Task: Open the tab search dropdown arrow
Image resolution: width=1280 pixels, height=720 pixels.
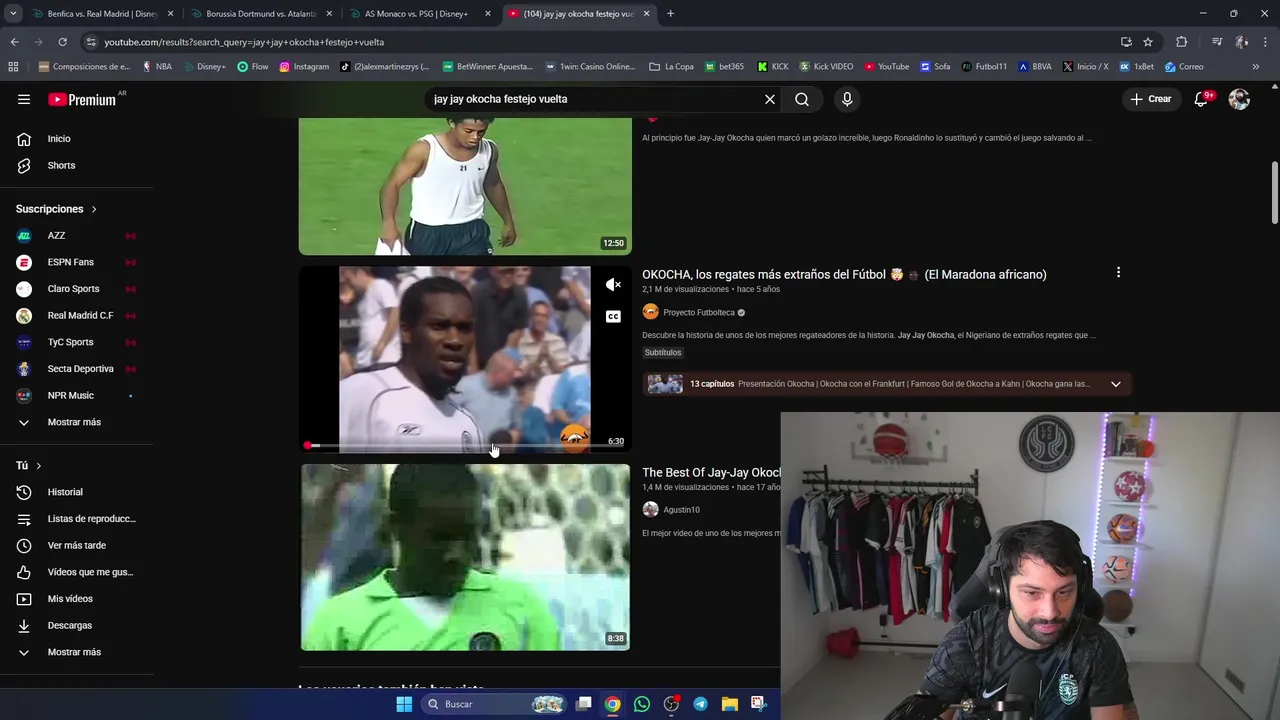Action: (14, 14)
